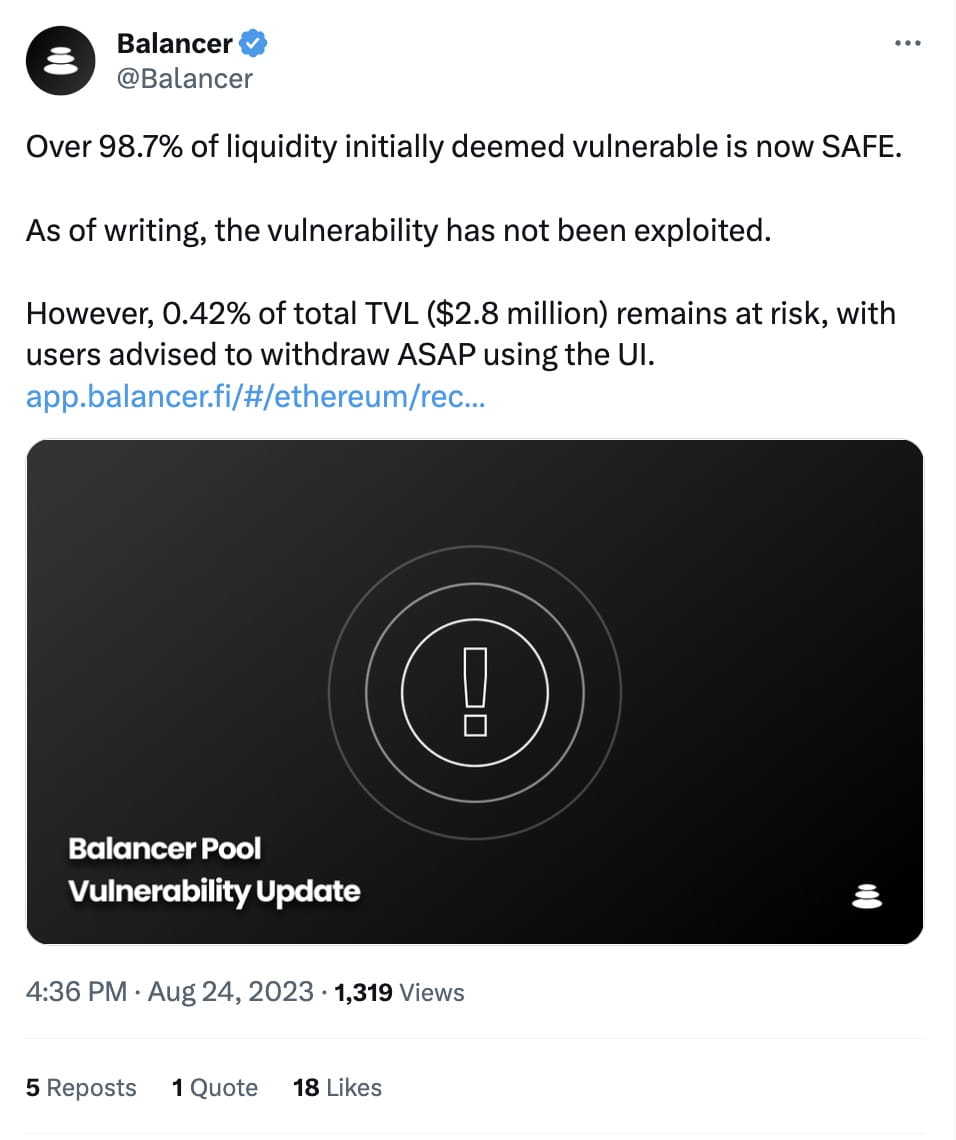Image resolution: width=956 pixels, height=1140 pixels.
Task: Select the bold Balancer display name
Action: [x=176, y=43]
